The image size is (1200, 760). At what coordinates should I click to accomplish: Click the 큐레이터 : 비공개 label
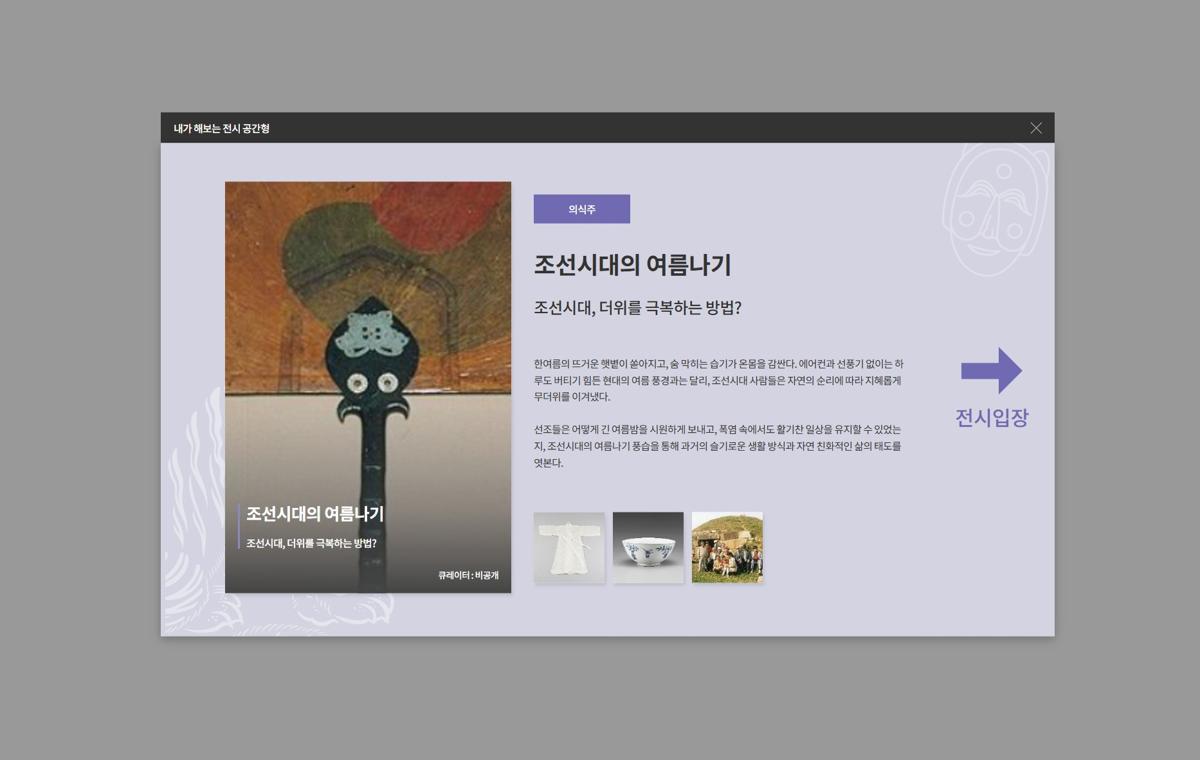pyautogui.click(x=467, y=575)
